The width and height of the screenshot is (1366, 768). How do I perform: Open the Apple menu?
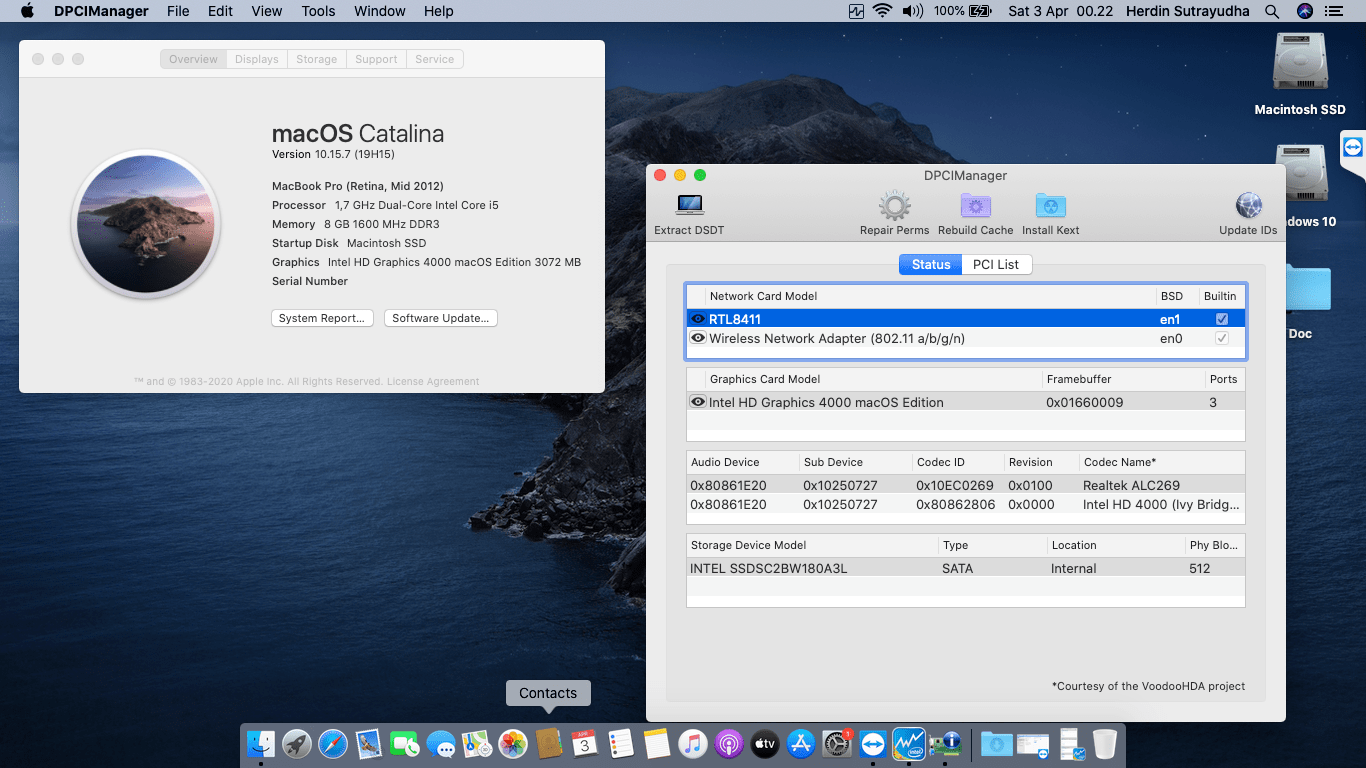(x=27, y=11)
